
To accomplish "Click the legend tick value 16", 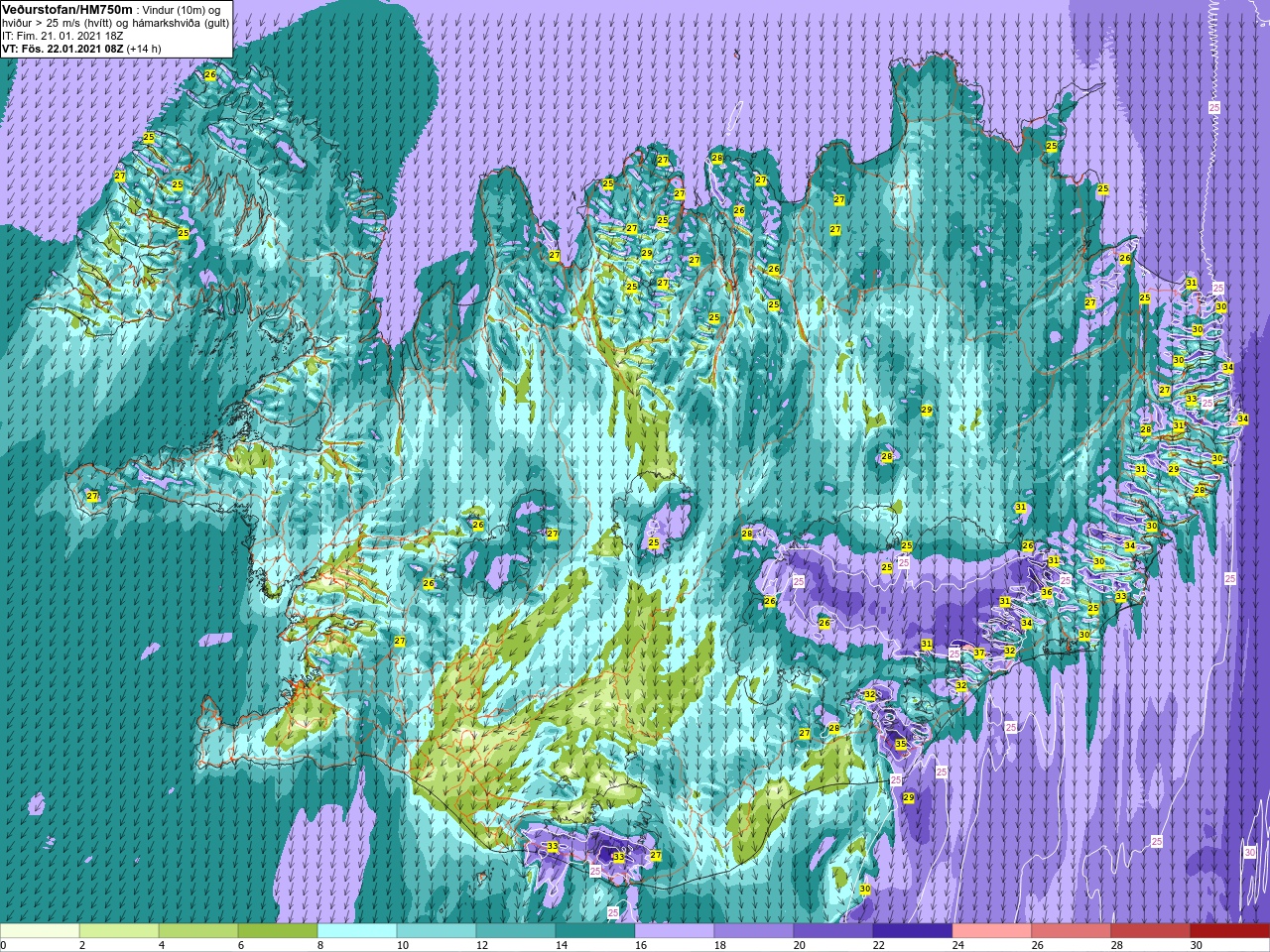I will pos(640,945).
